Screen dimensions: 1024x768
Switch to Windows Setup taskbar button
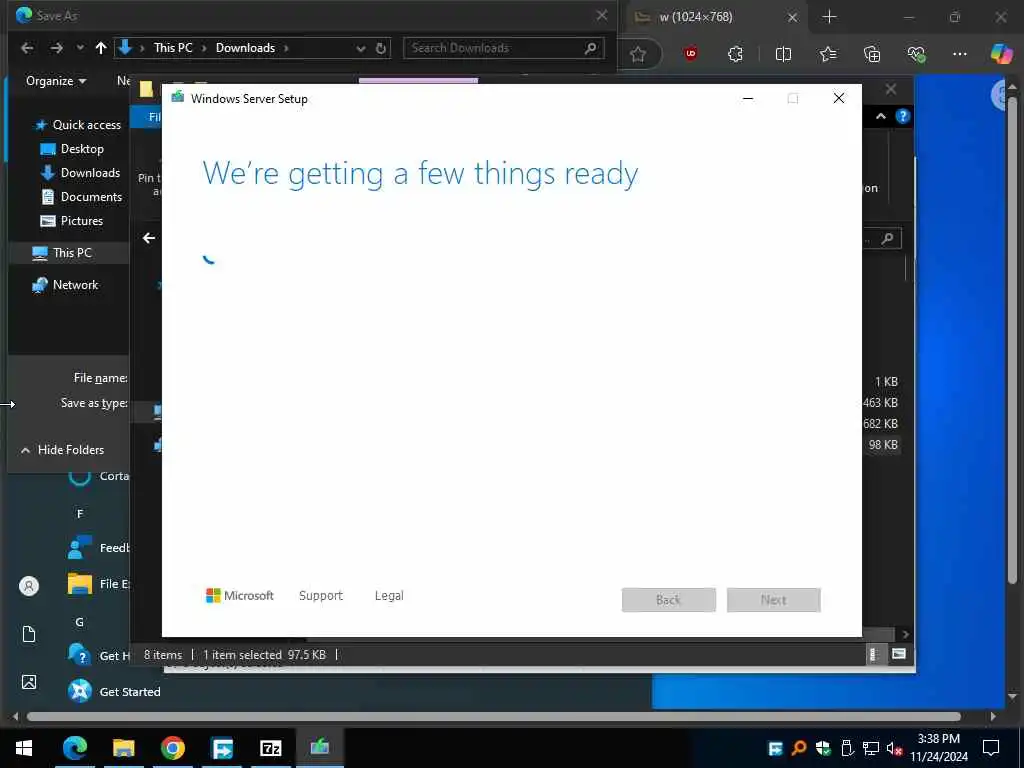319,748
